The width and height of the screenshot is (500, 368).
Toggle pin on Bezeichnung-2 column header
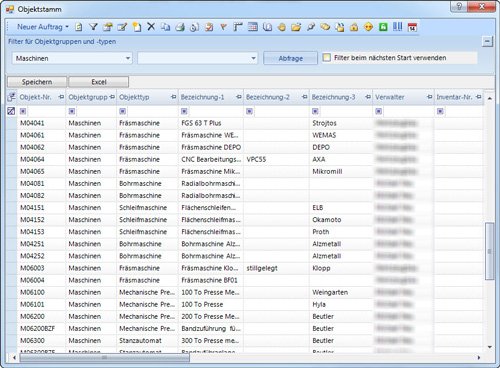coord(304,97)
